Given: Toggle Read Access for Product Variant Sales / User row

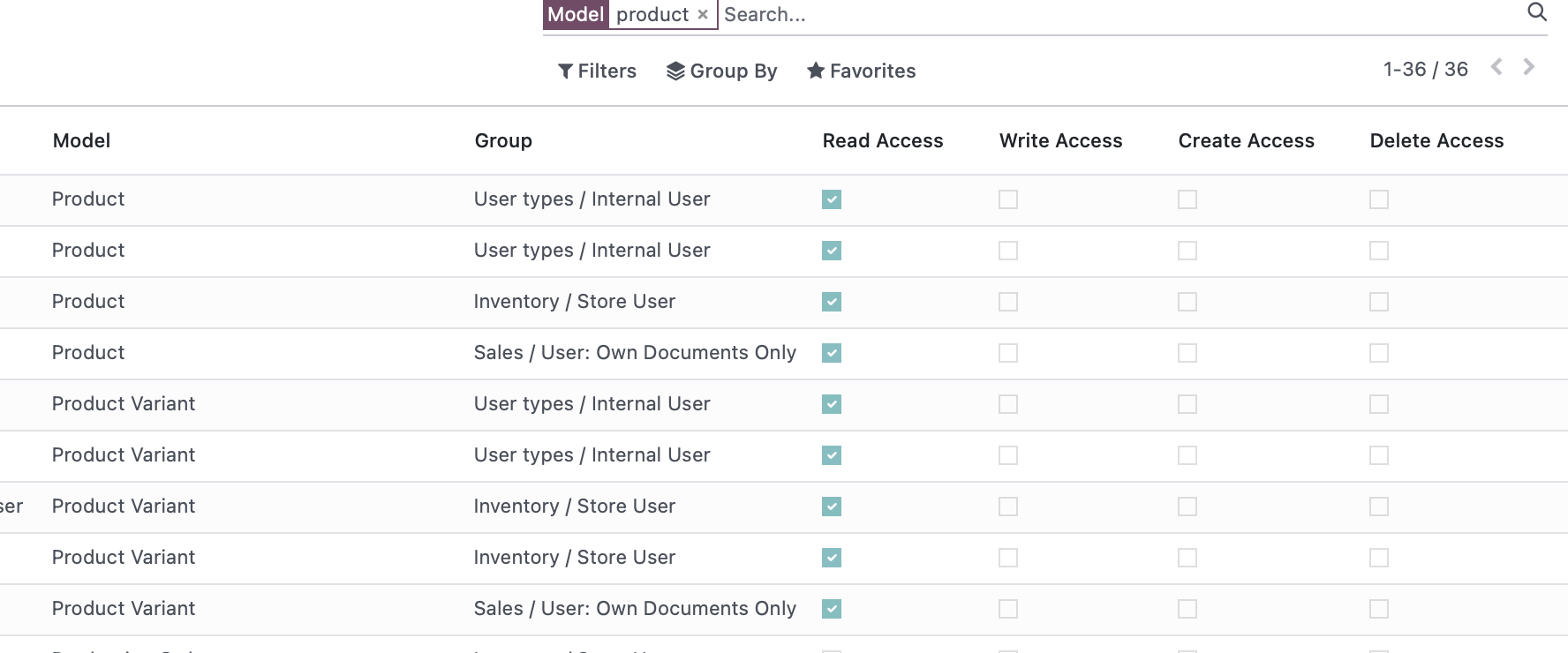Looking at the screenshot, I should 832,609.
